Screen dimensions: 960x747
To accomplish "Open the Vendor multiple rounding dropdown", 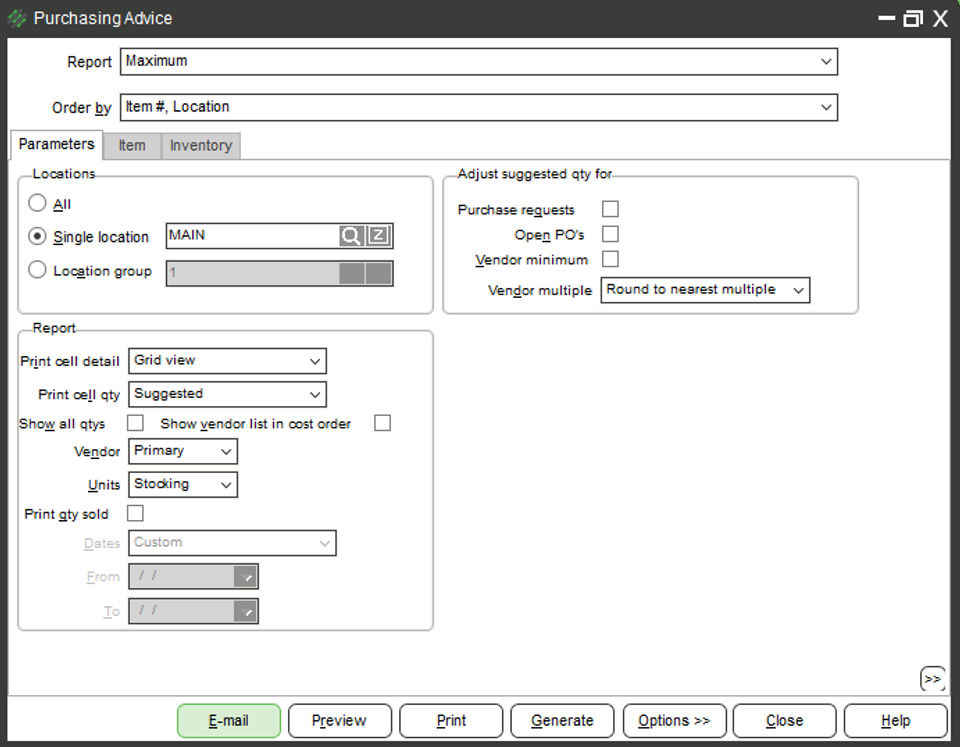I will coord(705,290).
